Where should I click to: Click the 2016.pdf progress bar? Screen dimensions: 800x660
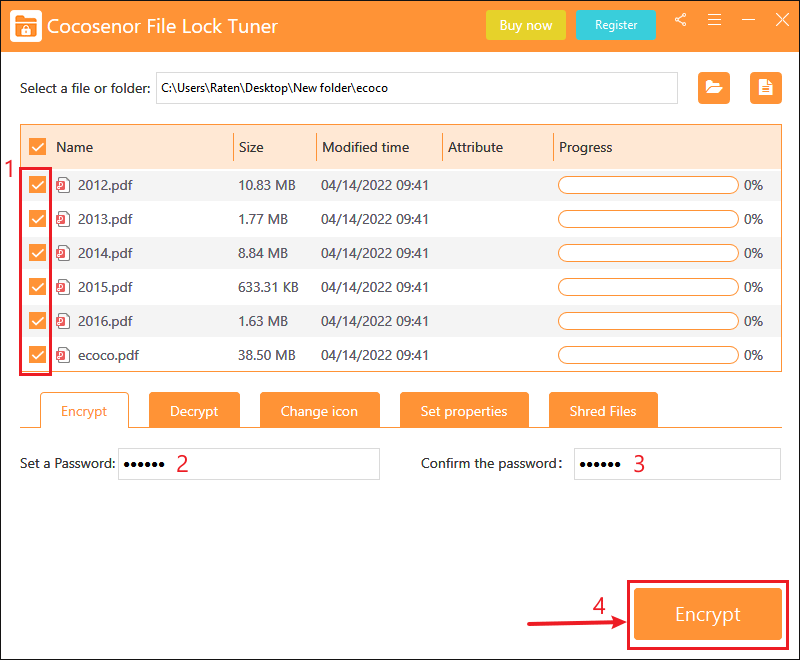pos(648,321)
